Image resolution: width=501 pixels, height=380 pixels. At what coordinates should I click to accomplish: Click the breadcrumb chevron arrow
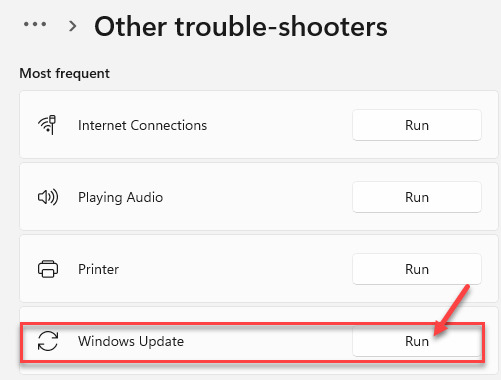(72, 26)
